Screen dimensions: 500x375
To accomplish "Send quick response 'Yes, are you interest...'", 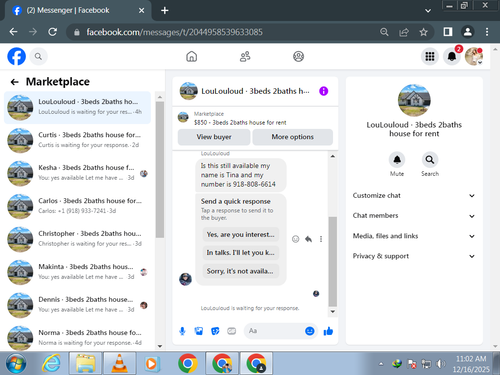I will [240, 235].
